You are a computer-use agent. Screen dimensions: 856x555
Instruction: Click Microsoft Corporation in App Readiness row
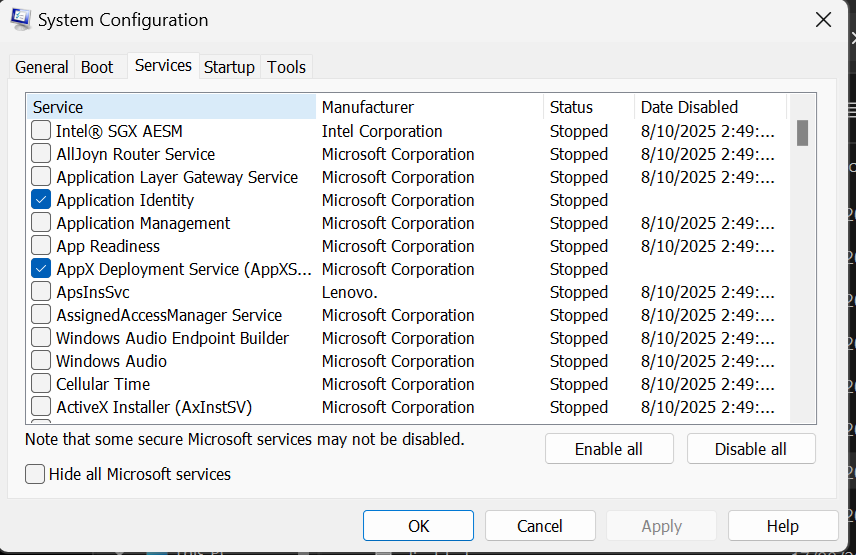tap(397, 246)
